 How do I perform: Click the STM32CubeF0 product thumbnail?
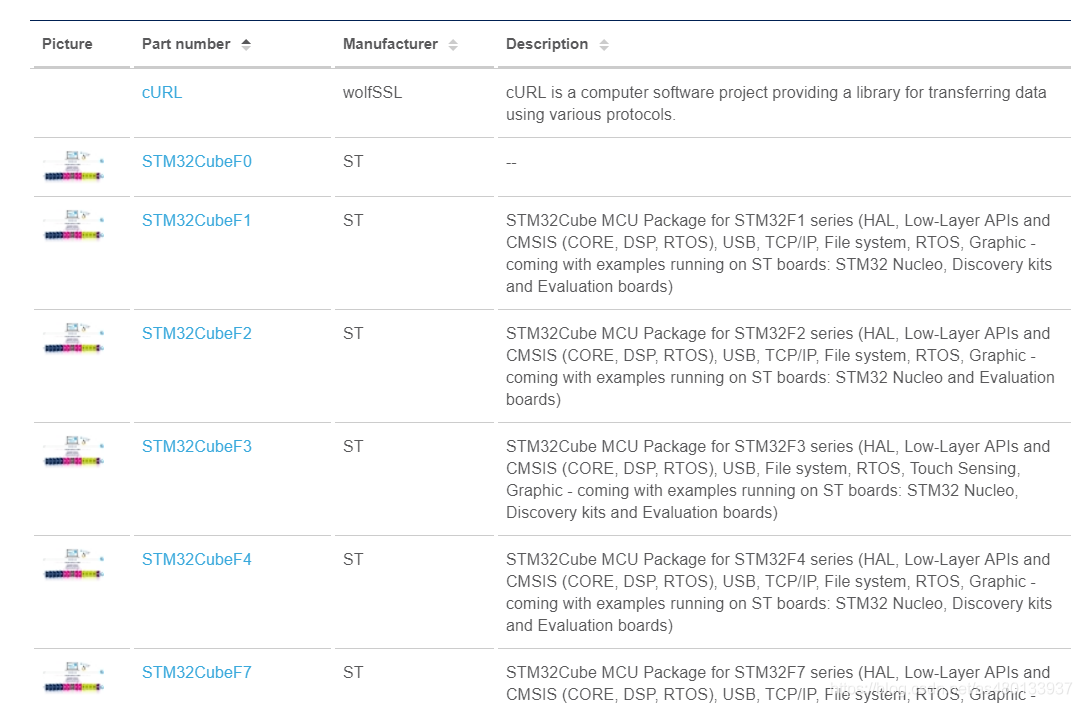click(x=74, y=166)
